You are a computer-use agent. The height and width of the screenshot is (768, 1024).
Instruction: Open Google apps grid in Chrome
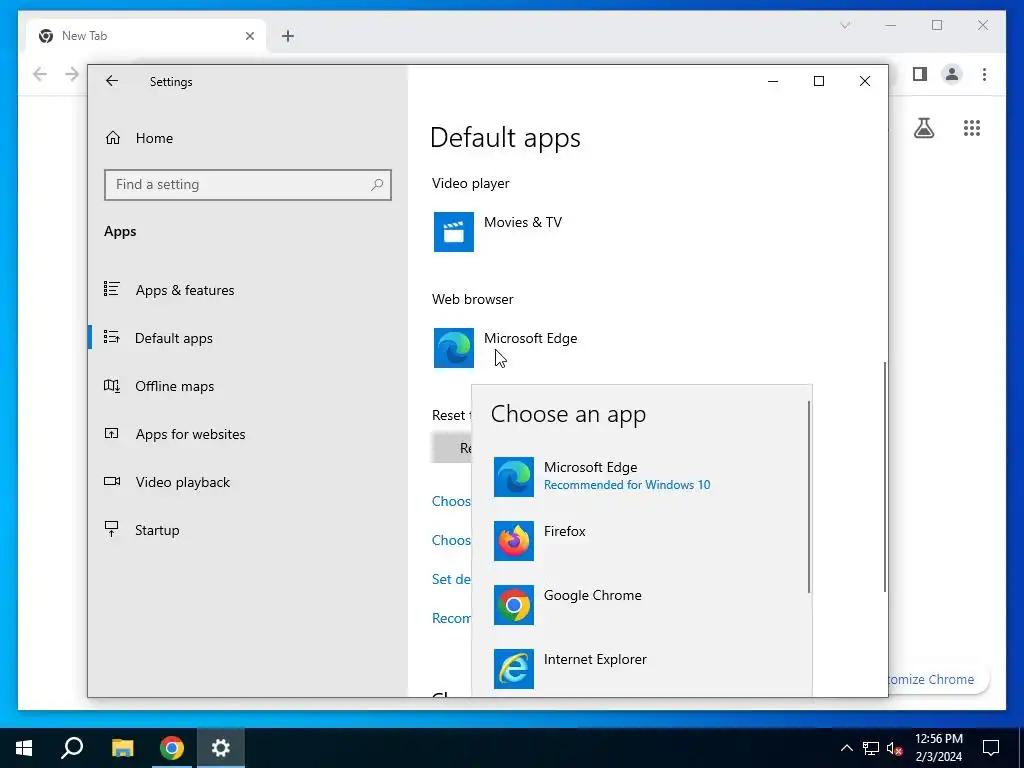coord(972,128)
